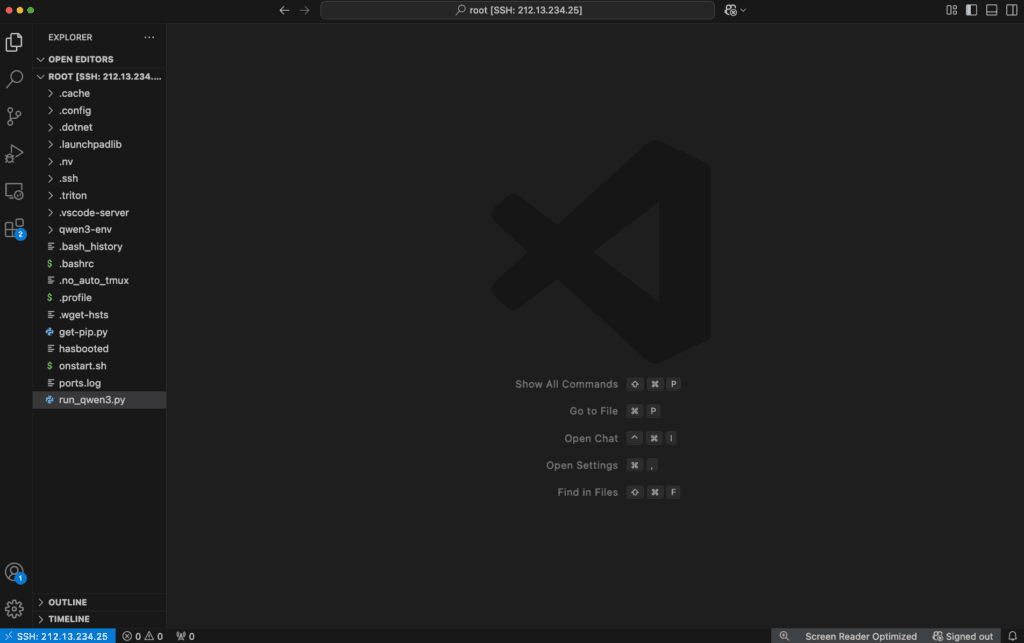Click the command center search box
Image resolution: width=1024 pixels, height=643 pixels.
[517, 10]
